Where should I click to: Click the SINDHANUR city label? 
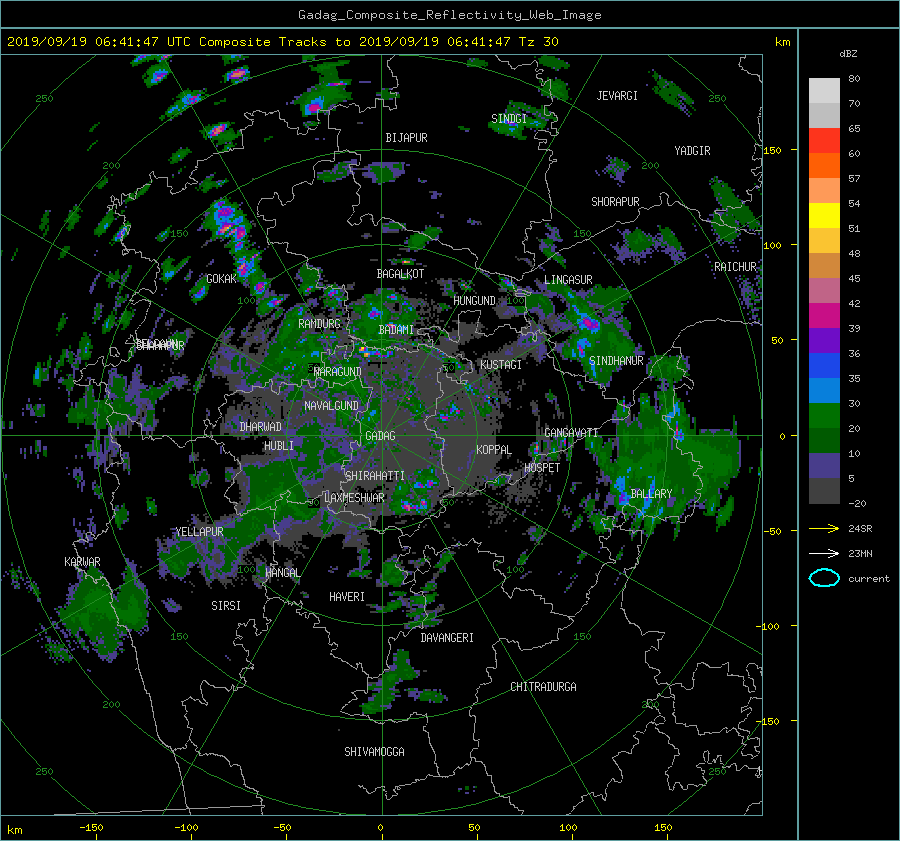coord(616,361)
